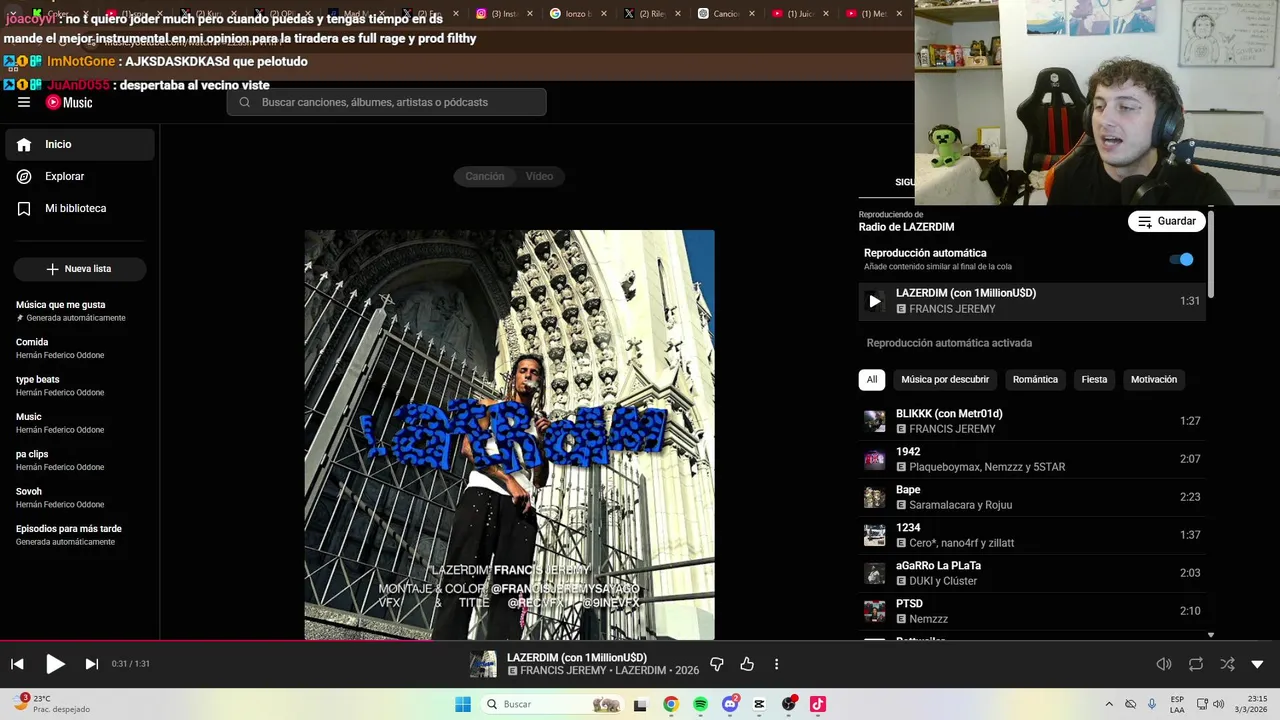Select the Fiesta filter chip
Image resolution: width=1280 pixels, height=720 pixels.
(1094, 380)
